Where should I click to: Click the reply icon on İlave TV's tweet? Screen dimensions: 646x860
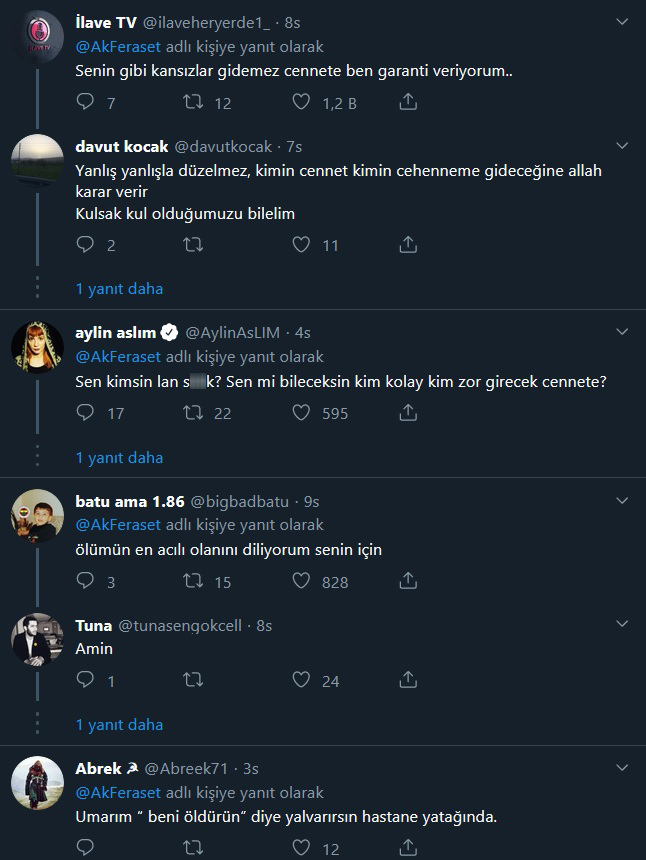click(85, 102)
